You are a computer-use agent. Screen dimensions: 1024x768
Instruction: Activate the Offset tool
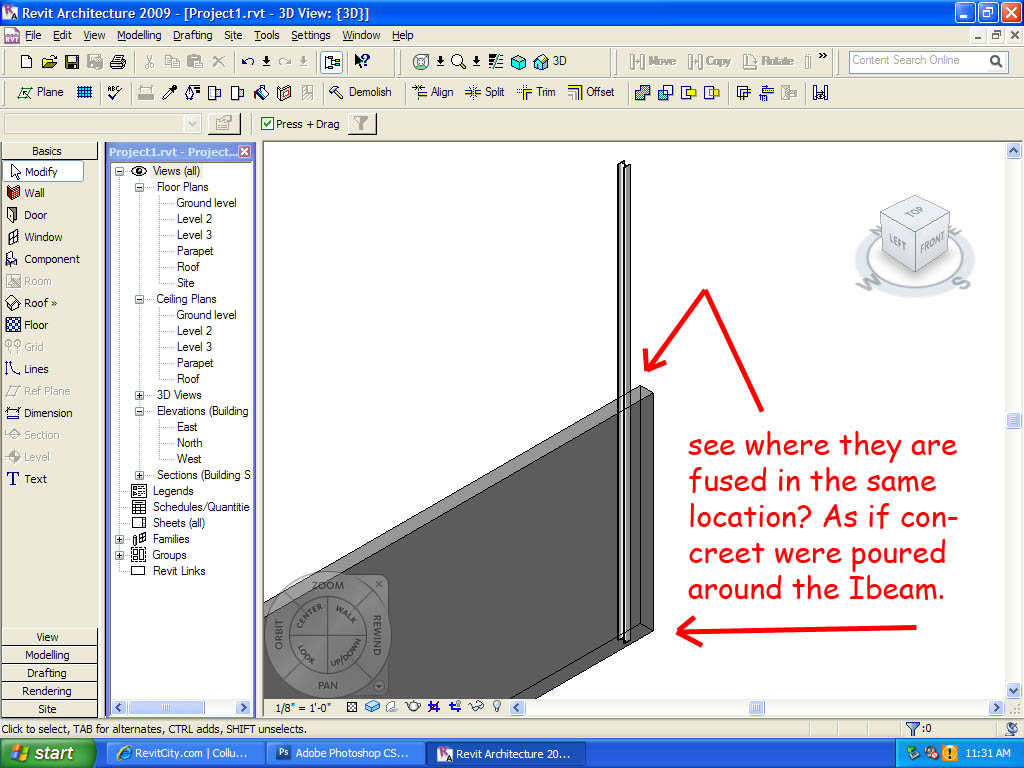point(590,92)
